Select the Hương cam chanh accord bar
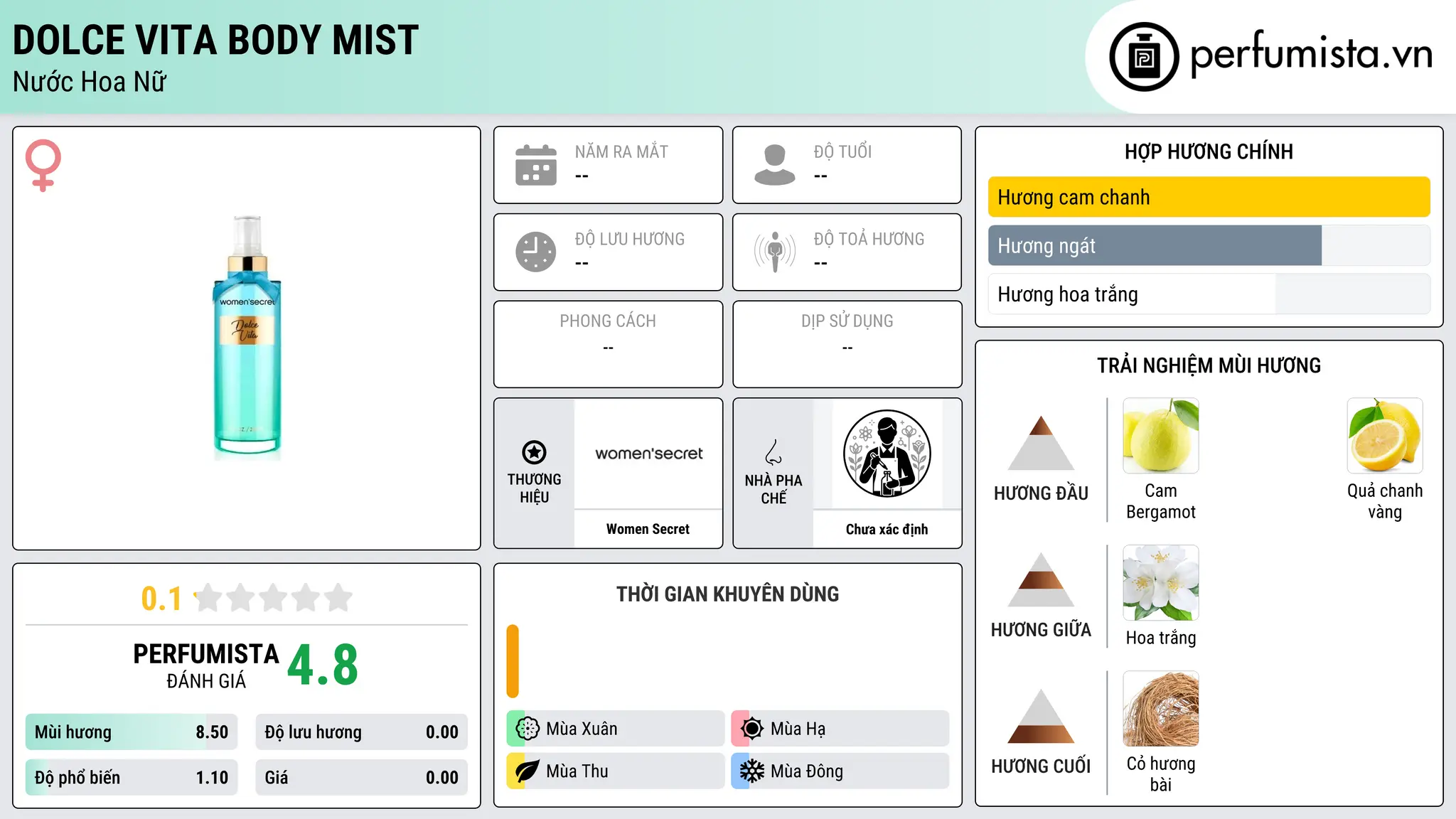This screenshot has height=819, width=1456. point(1209,197)
